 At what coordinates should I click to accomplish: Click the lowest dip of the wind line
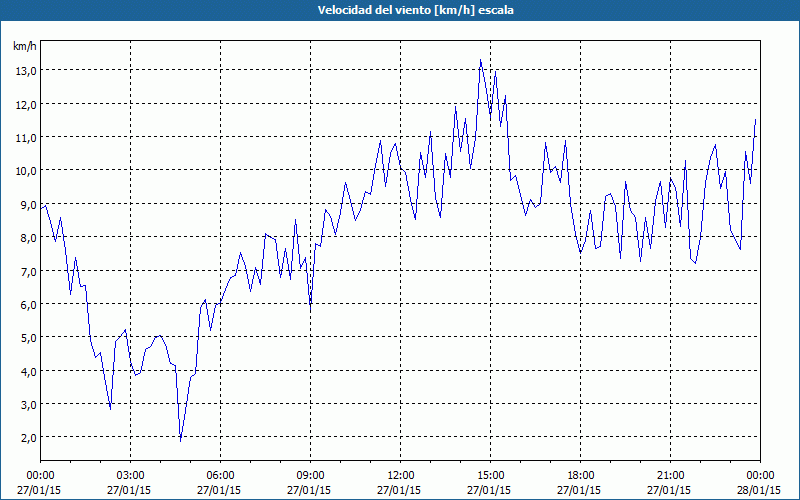(x=181, y=441)
